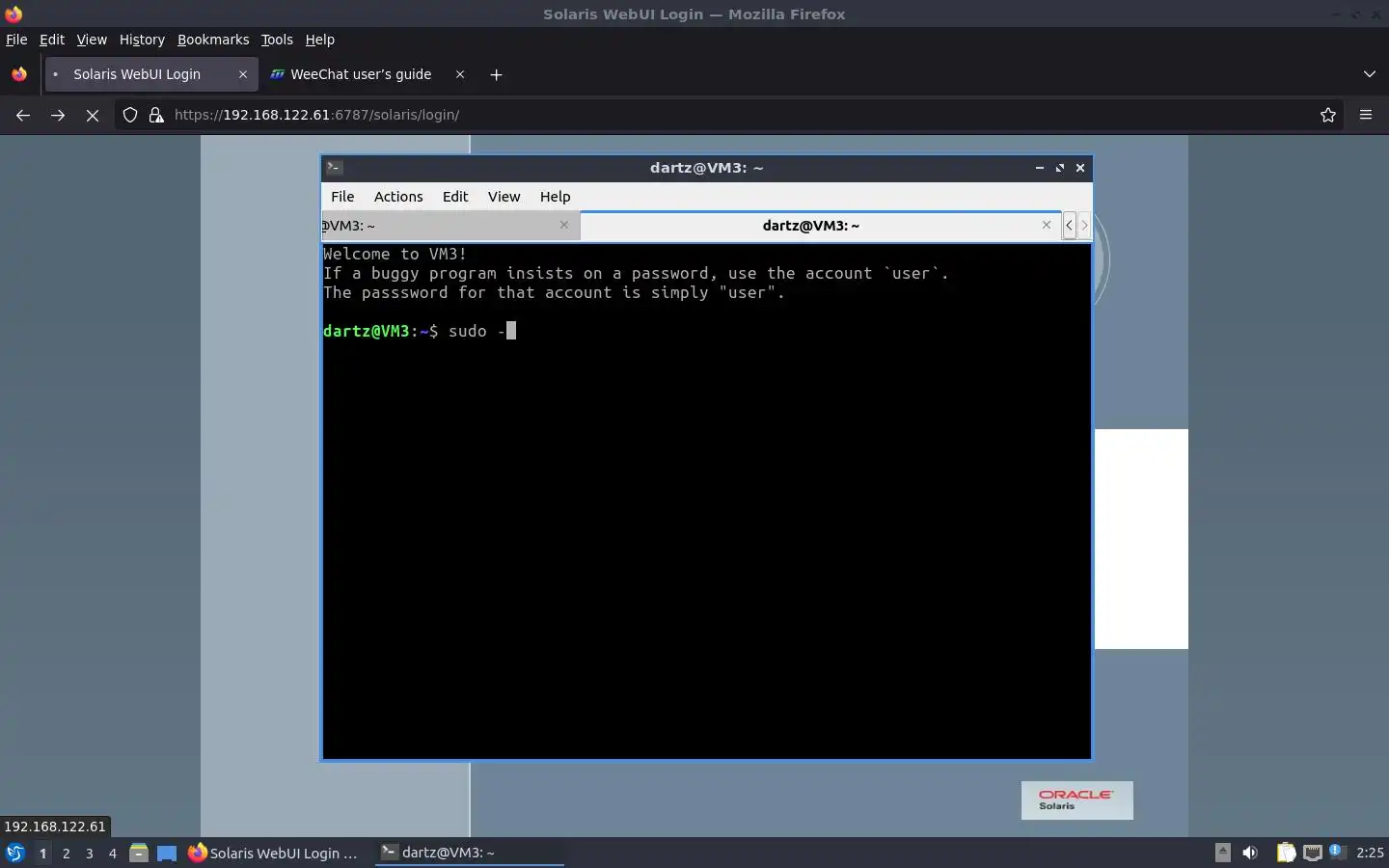Click inside the terminal command area
This screenshot has height=868, width=1389.
point(706,502)
